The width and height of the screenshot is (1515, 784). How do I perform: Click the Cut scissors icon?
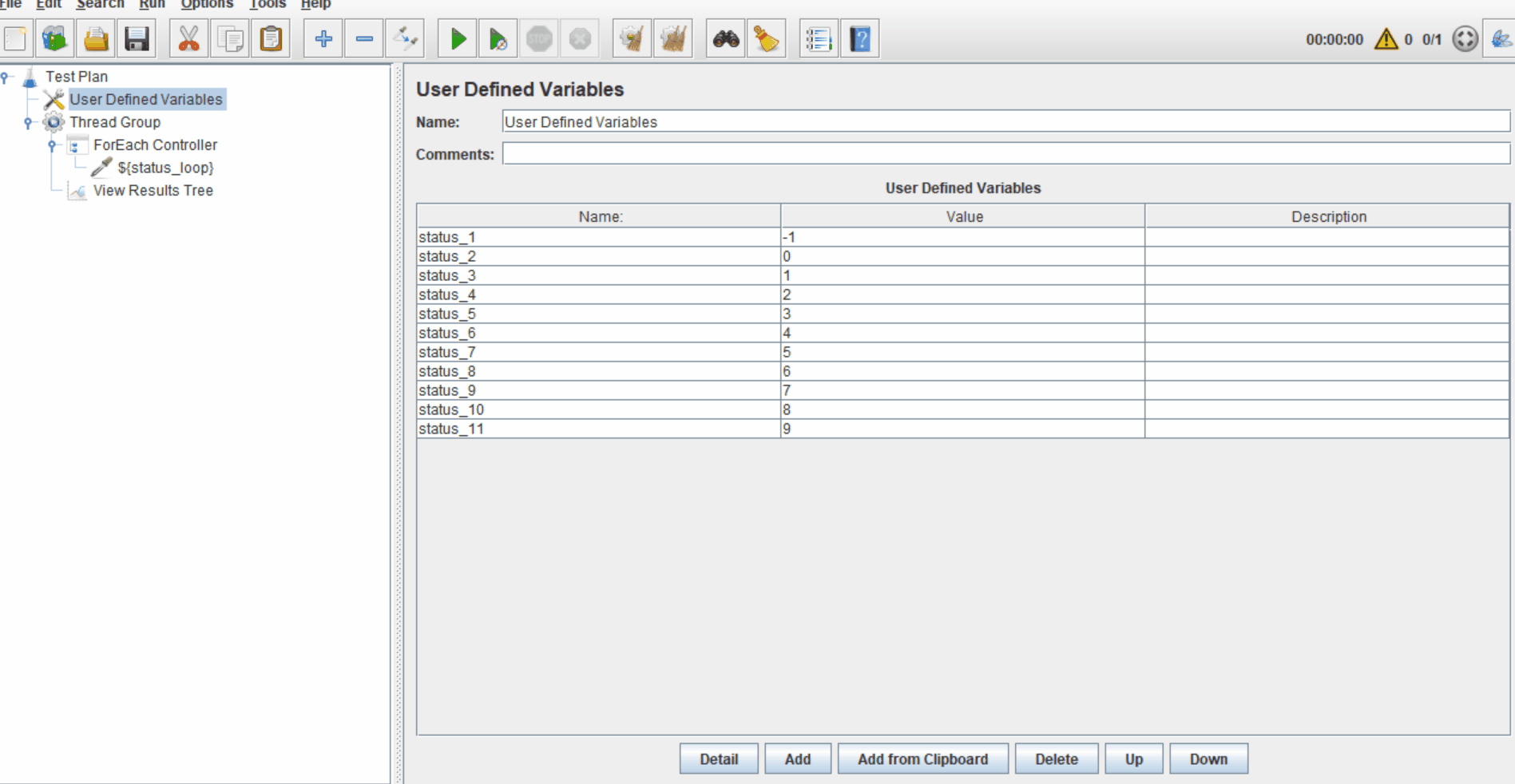(188, 38)
